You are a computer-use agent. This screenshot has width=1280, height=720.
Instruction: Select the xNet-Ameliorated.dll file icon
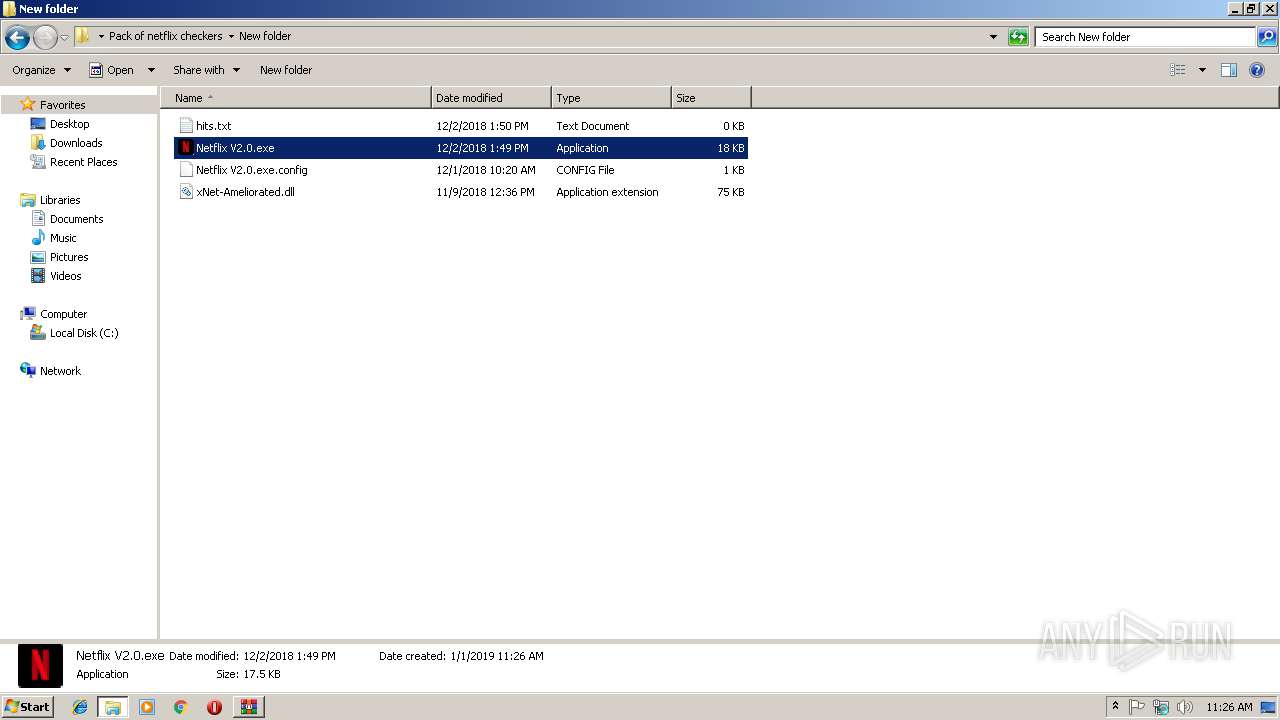(186, 192)
